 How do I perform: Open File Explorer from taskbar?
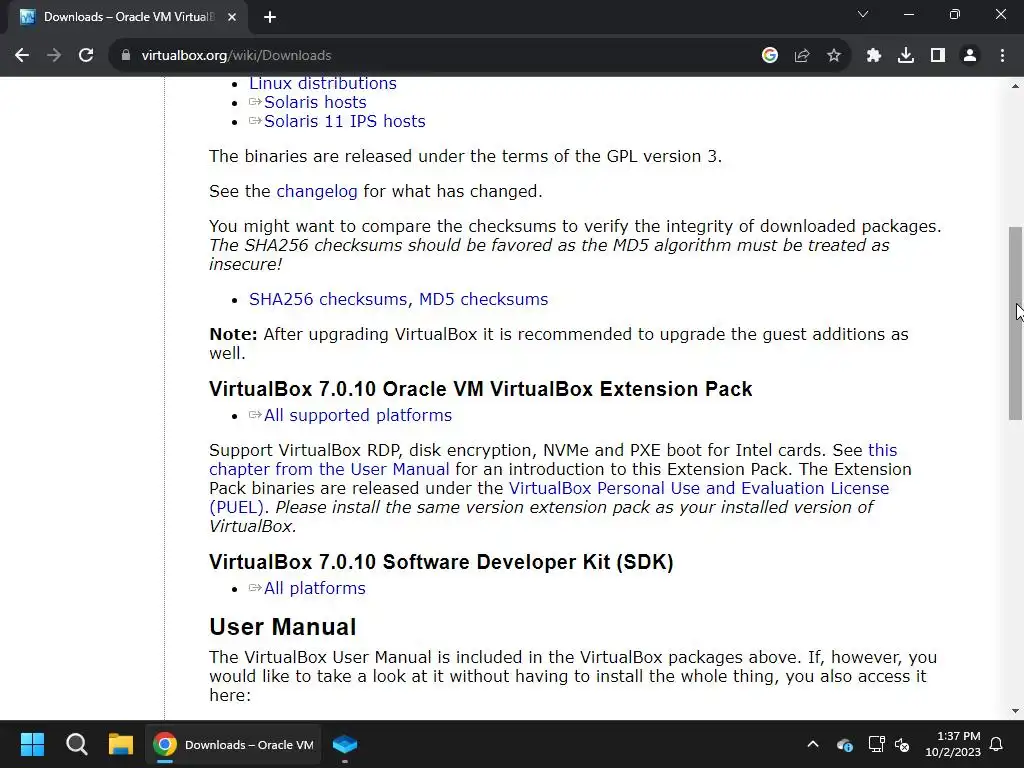[121, 744]
